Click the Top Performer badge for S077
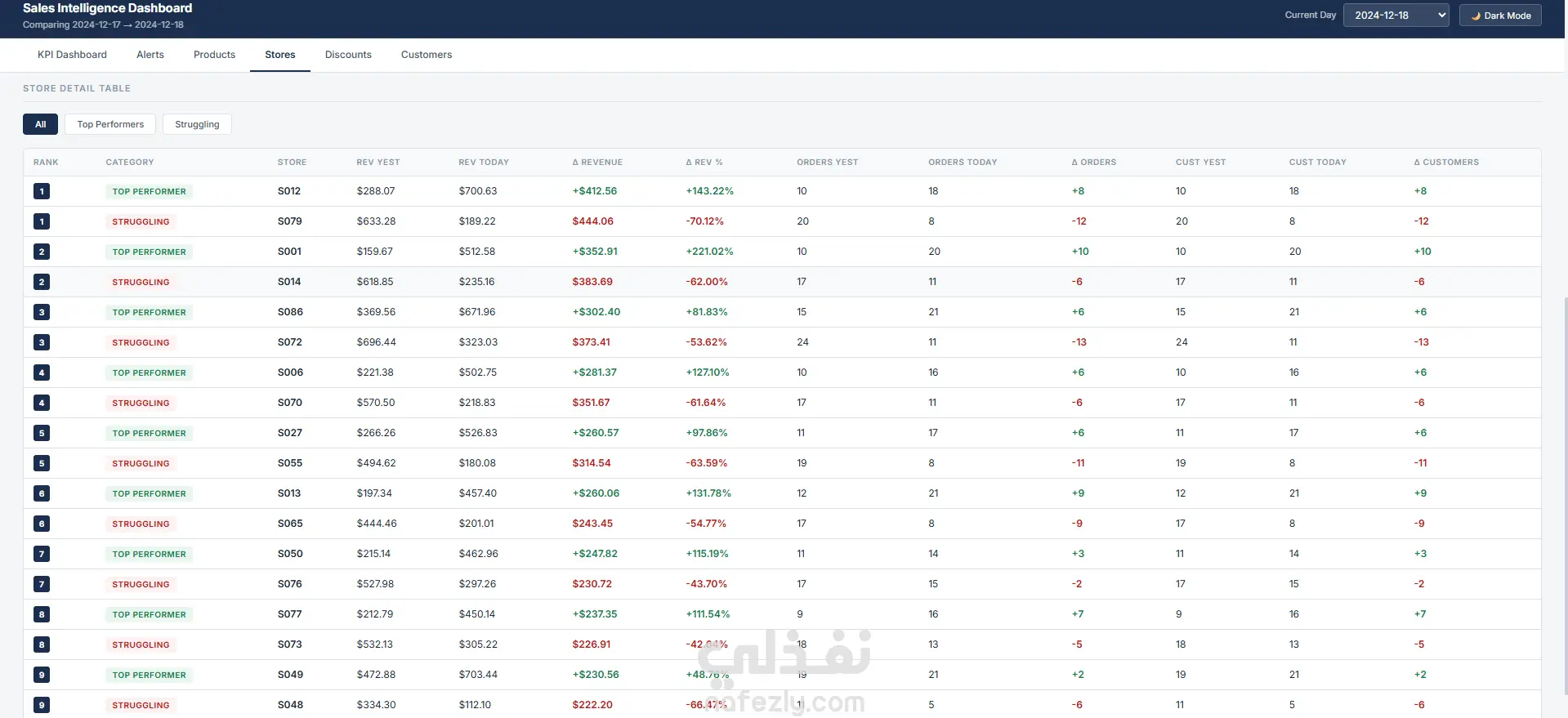The width and height of the screenshot is (1568, 718). (149, 614)
